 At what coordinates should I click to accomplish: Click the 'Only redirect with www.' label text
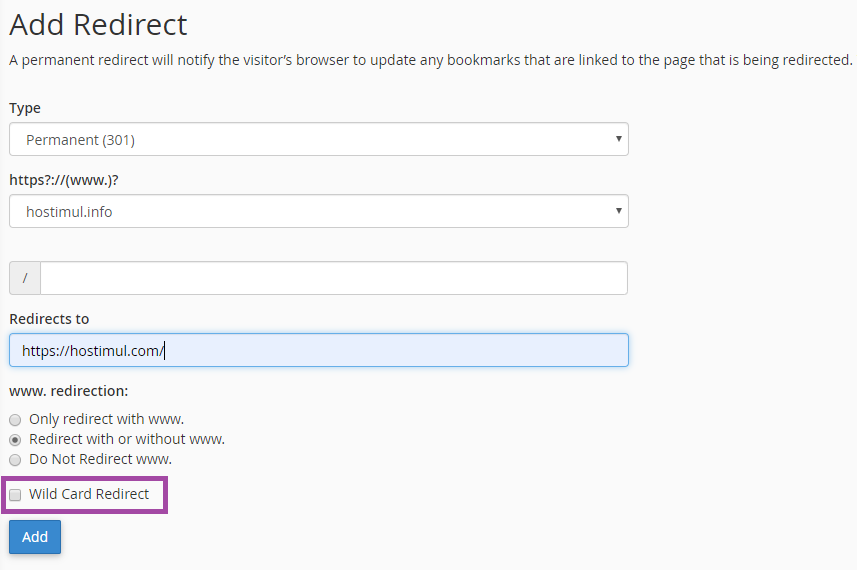tap(106, 419)
